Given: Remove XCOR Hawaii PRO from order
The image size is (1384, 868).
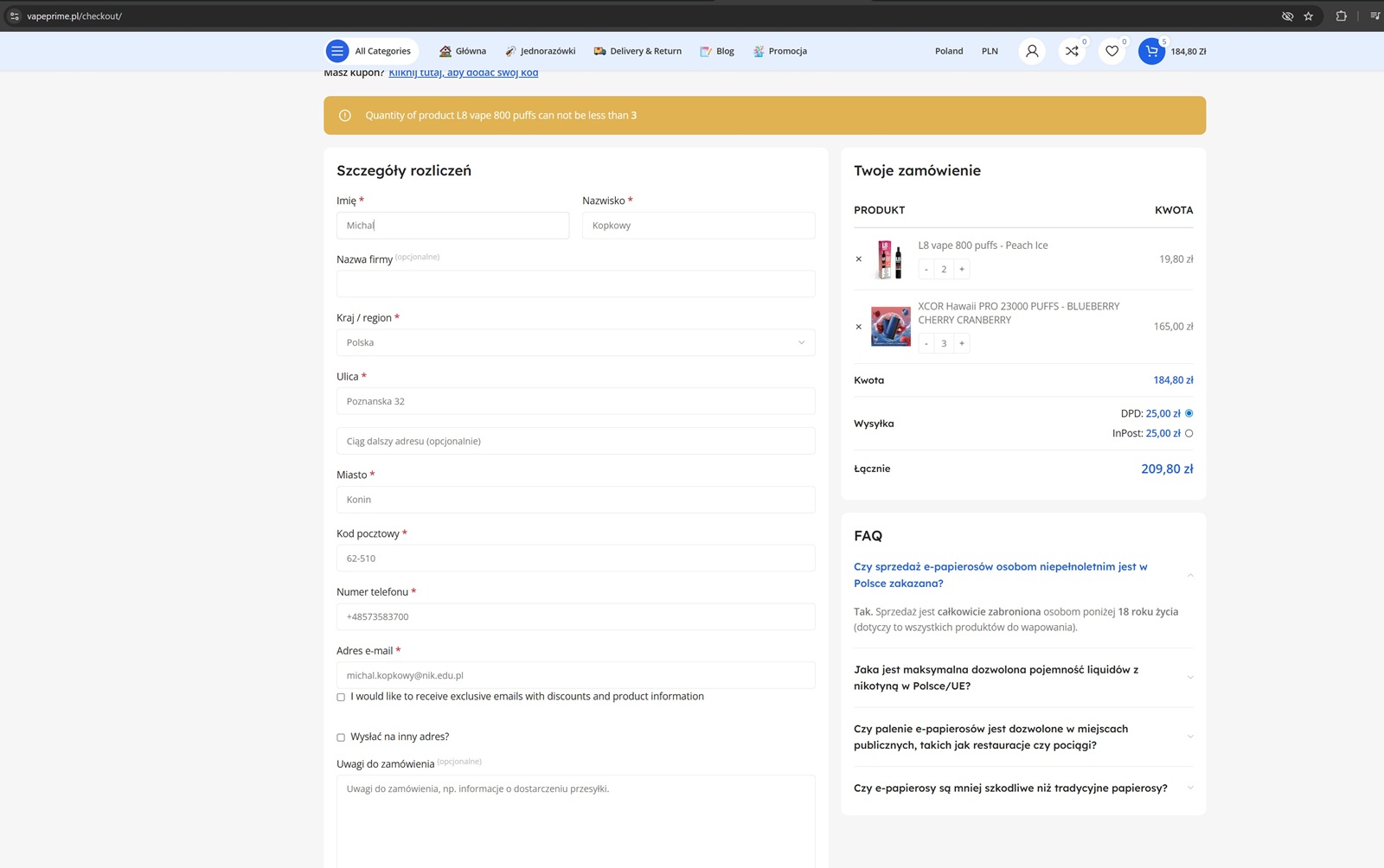Looking at the screenshot, I should tap(858, 327).
